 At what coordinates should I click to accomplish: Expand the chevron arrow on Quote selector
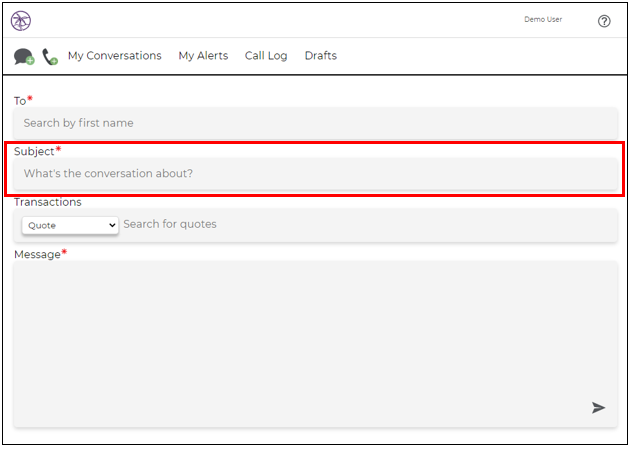click(x=112, y=225)
